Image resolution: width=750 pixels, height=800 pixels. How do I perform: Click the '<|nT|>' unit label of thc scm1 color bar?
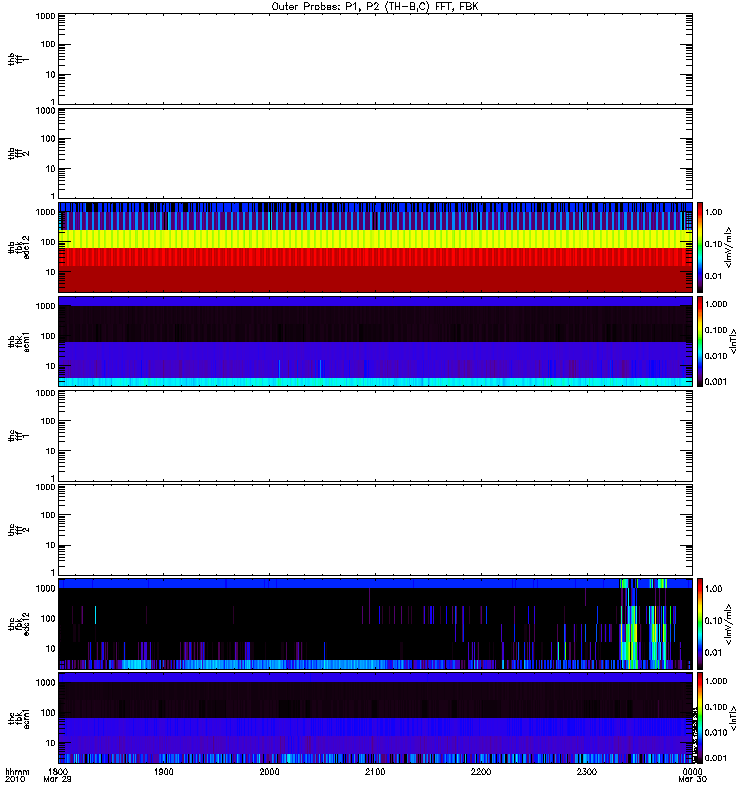734,718
